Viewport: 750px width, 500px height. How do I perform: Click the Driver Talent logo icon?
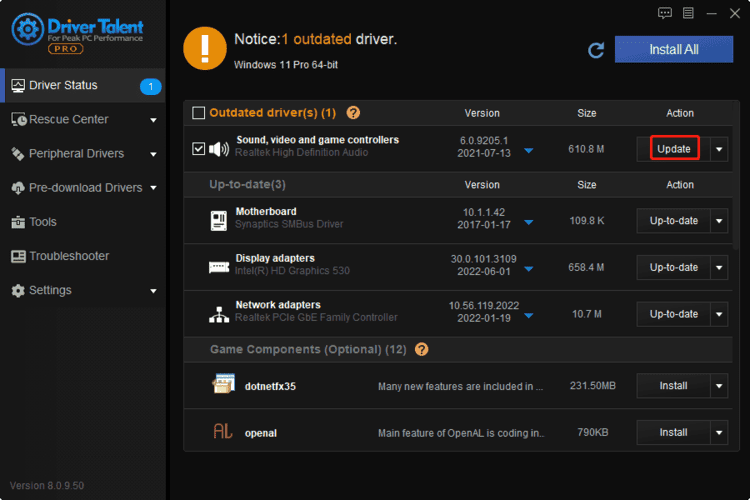tap(27, 30)
